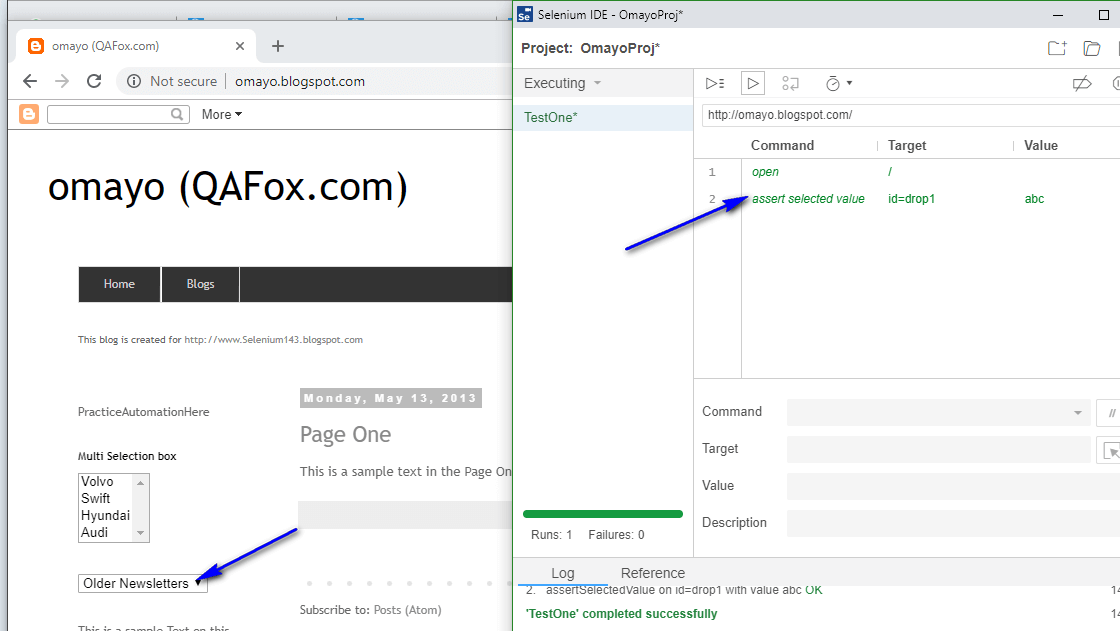Click the omayo (QAFox.com) blog heading
Image resolution: width=1120 pixels, height=631 pixels.
(228, 188)
